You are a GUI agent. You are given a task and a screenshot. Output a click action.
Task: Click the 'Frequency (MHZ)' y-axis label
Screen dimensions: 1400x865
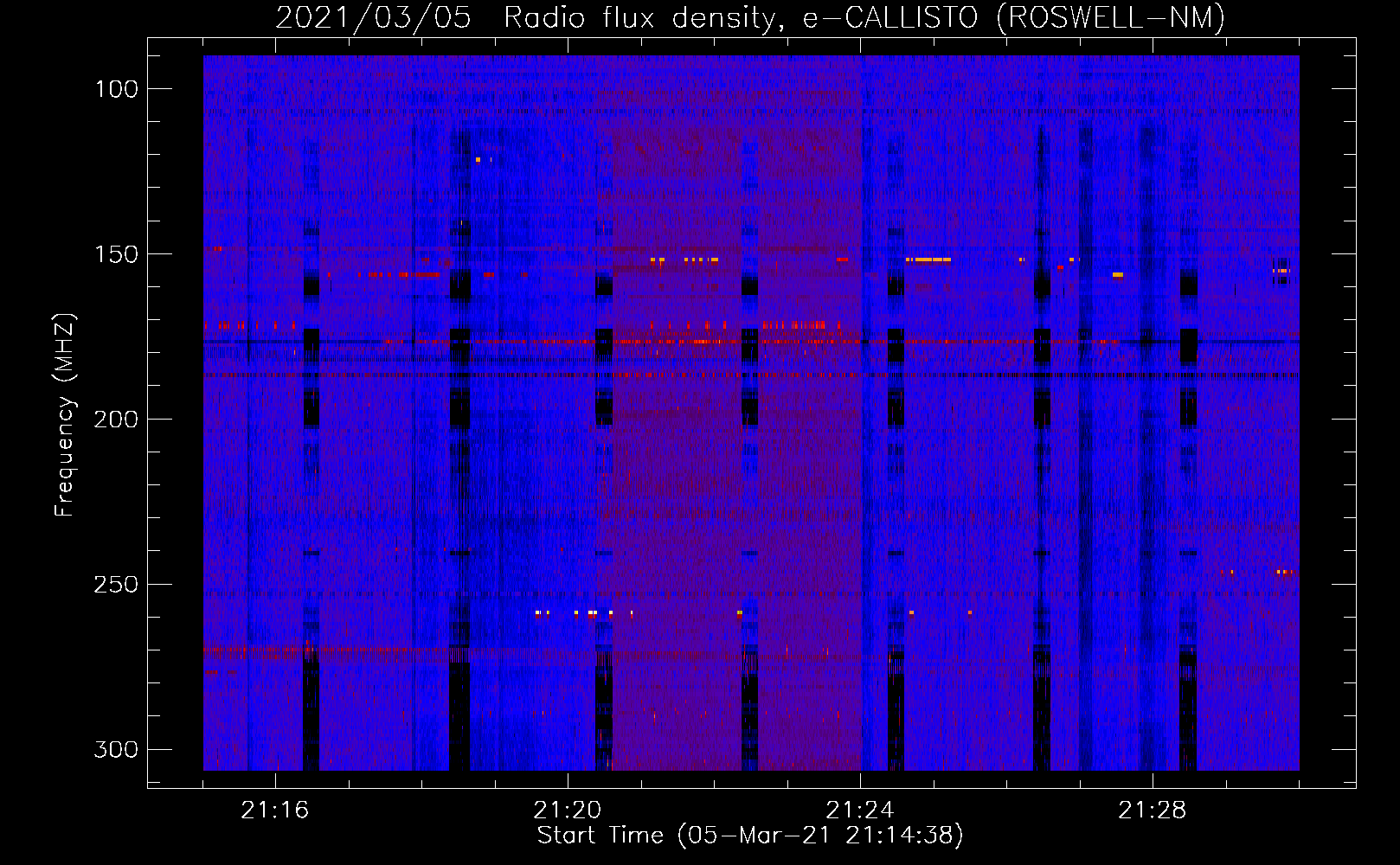click(x=65, y=415)
